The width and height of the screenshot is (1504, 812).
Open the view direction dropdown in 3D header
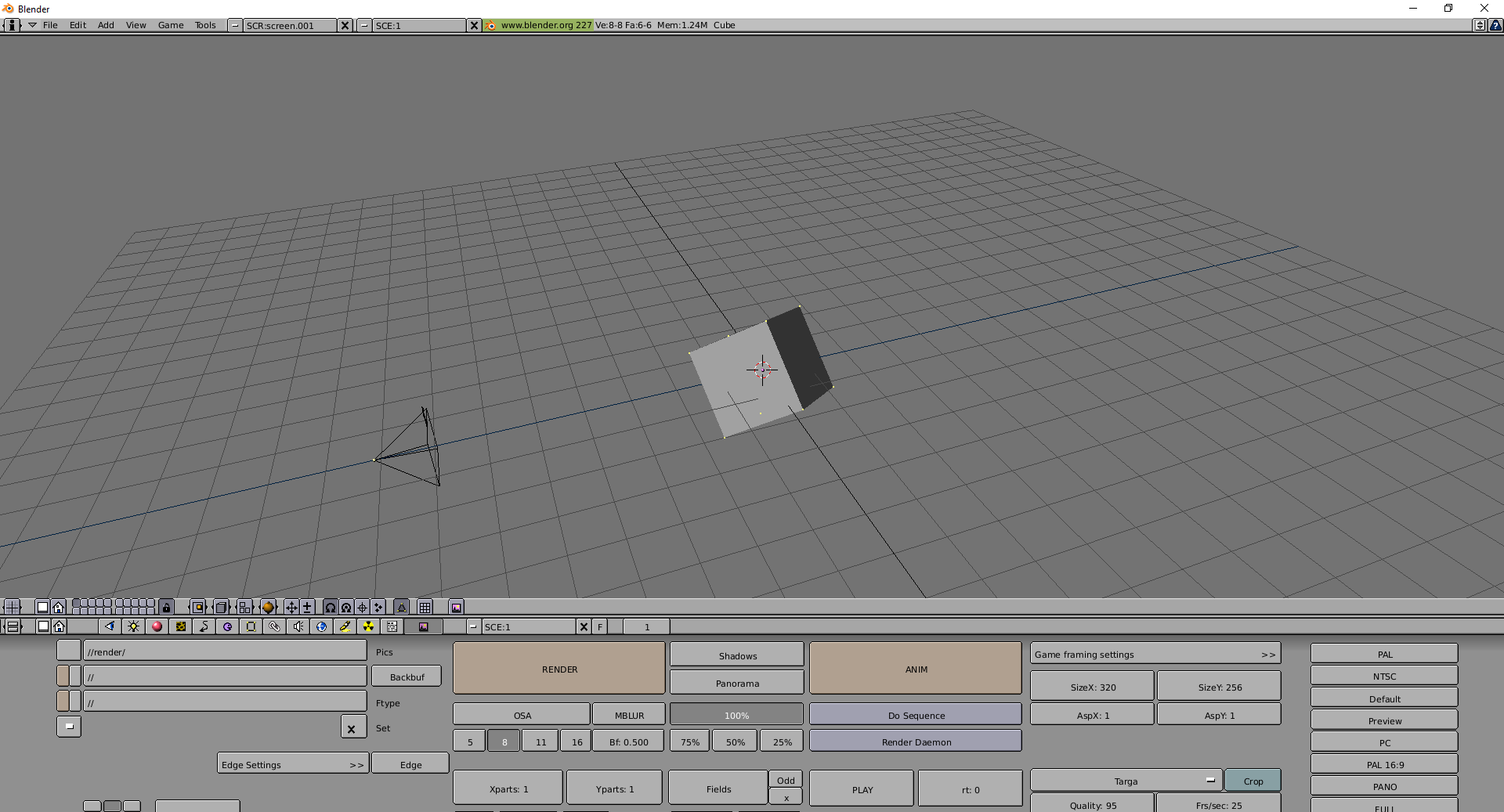coord(244,607)
